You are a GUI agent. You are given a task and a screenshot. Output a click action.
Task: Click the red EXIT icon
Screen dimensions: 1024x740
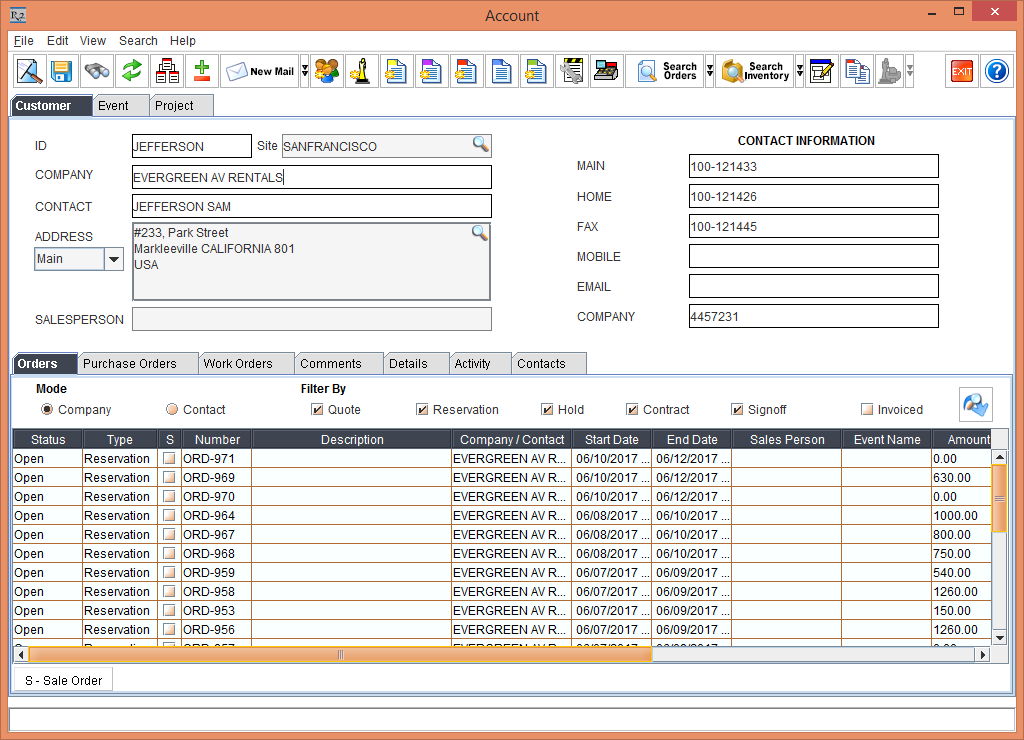962,72
